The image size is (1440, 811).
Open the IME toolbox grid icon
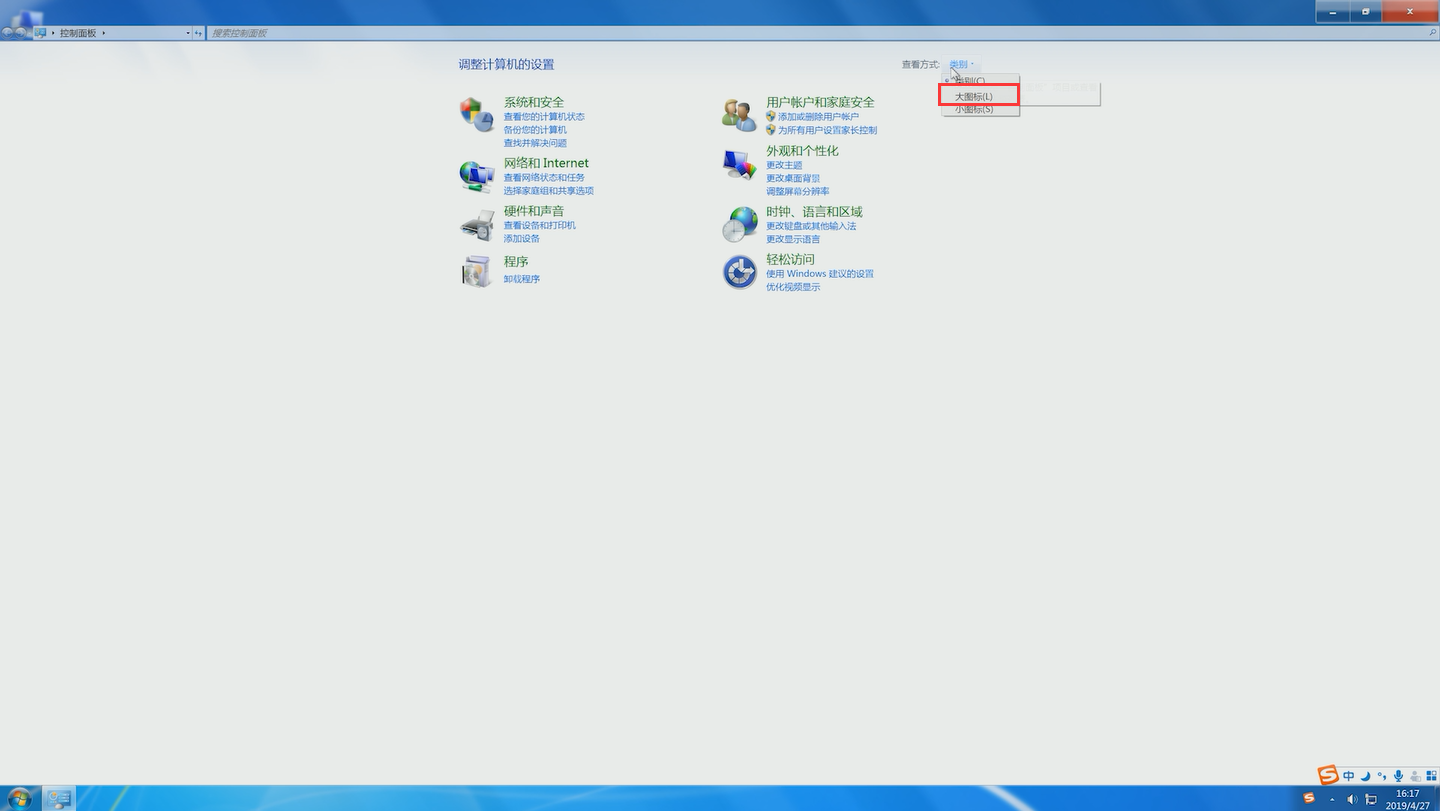point(1431,776)
